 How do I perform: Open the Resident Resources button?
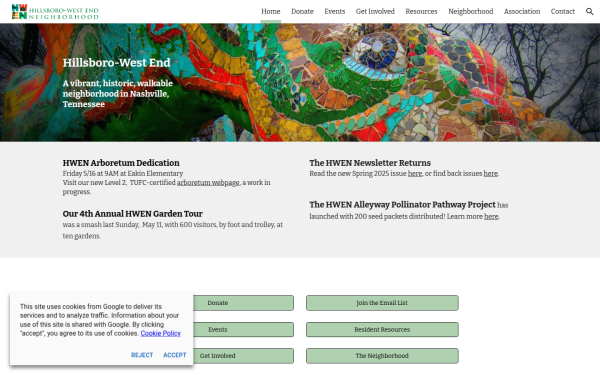[382, 329]
